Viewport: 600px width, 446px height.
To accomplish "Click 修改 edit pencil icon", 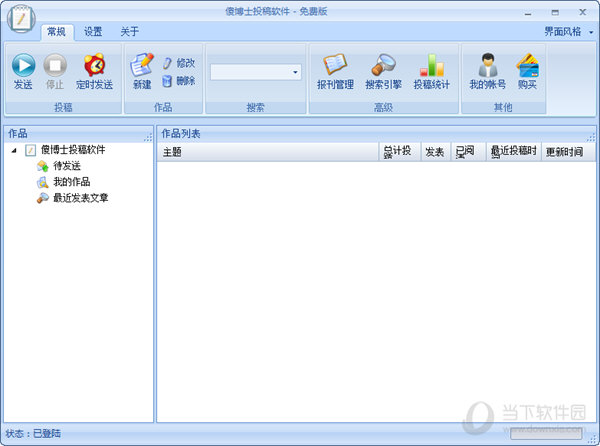I will point(167,63).
